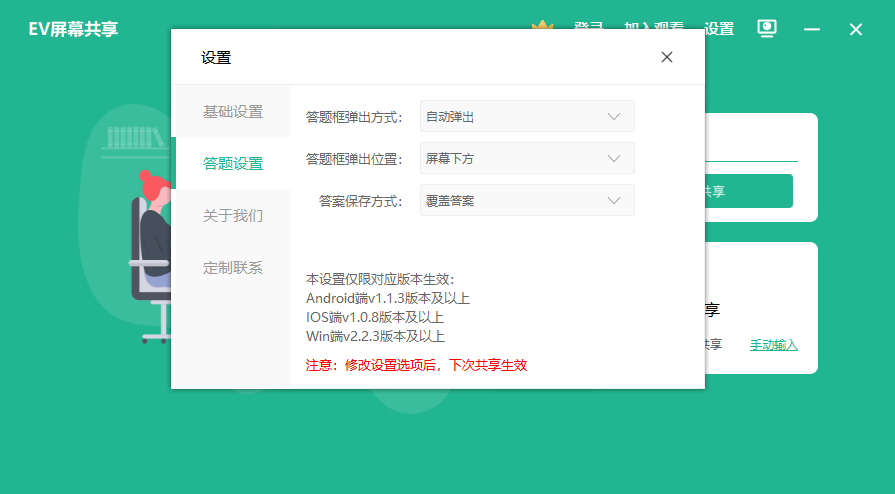
Task: Switch to the 关于我们 tab
Action: (231, 215)
